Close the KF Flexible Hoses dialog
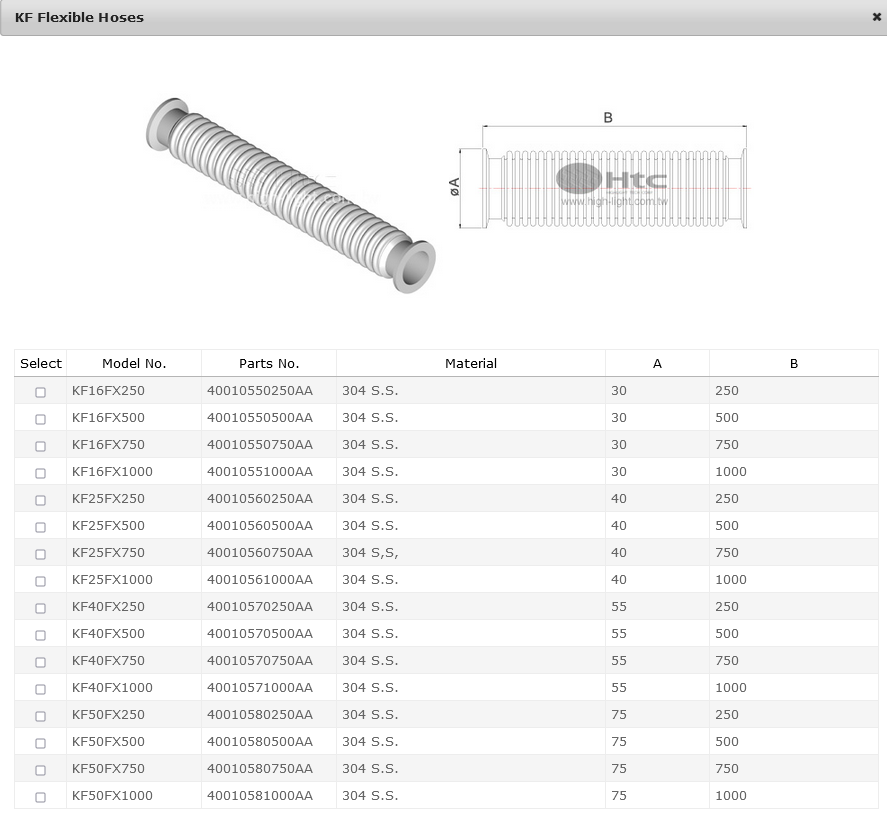The image size is (887, 813). (x=876, y=17)
